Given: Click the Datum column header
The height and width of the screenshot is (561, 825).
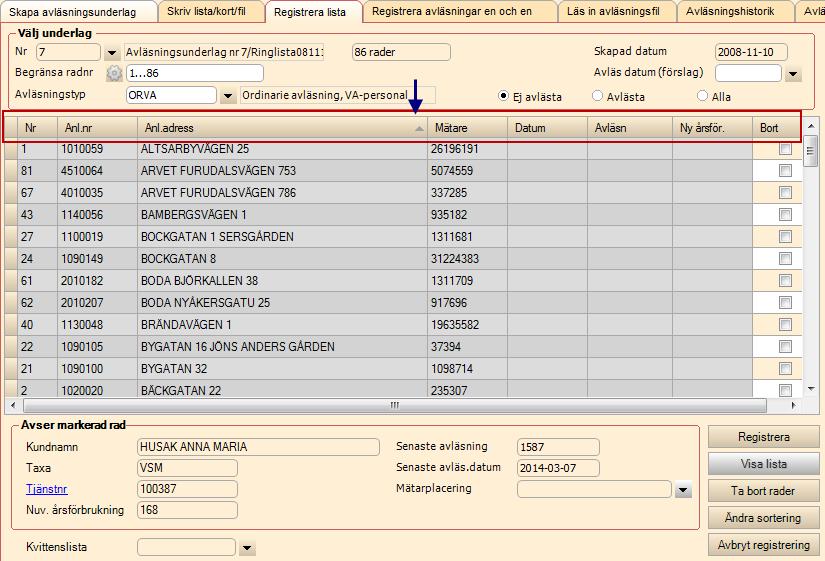Looking at the screenshot, I should (547, 128).
